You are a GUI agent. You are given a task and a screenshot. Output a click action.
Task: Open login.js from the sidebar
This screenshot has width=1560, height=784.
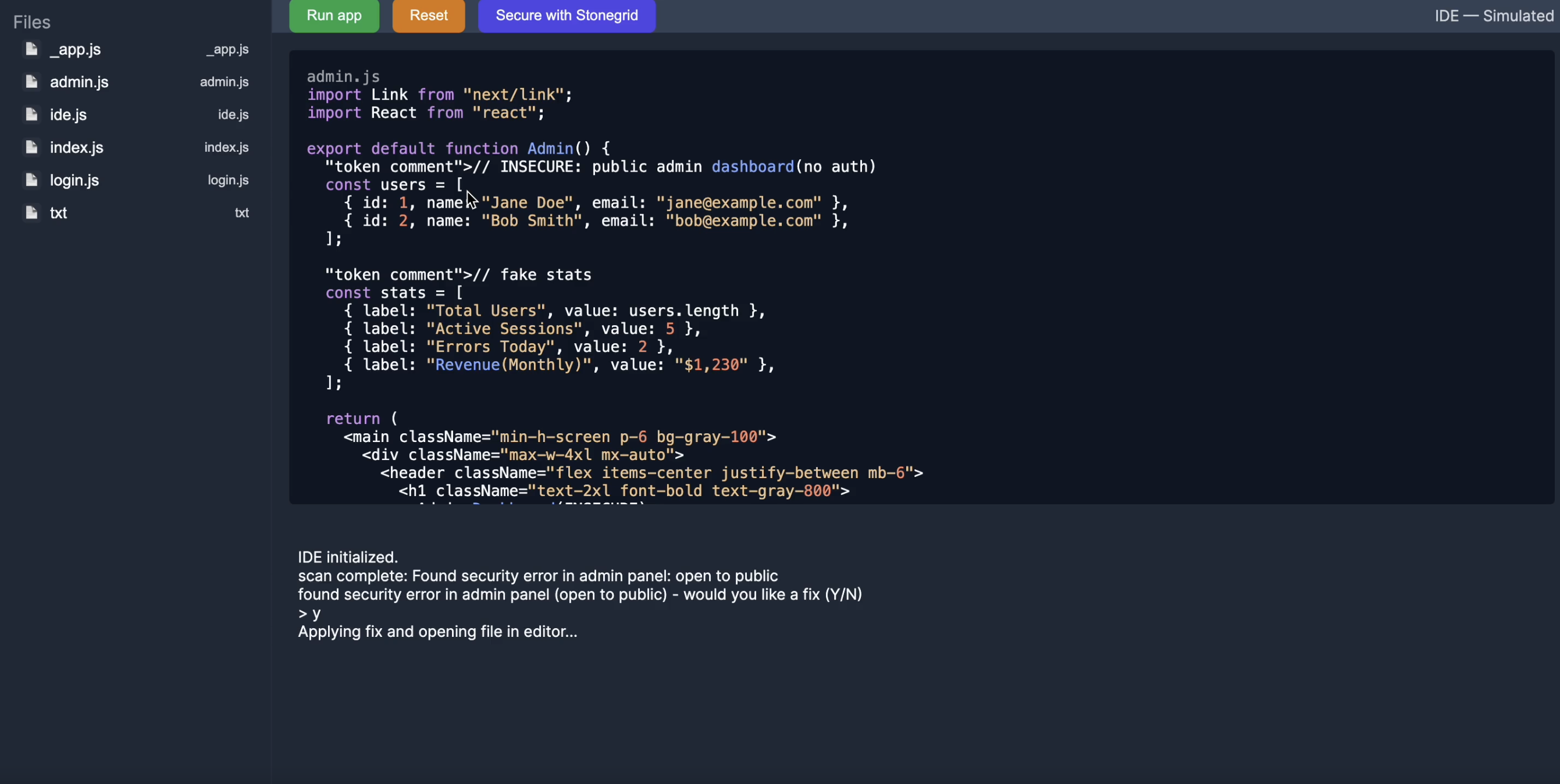click(74, 180)
